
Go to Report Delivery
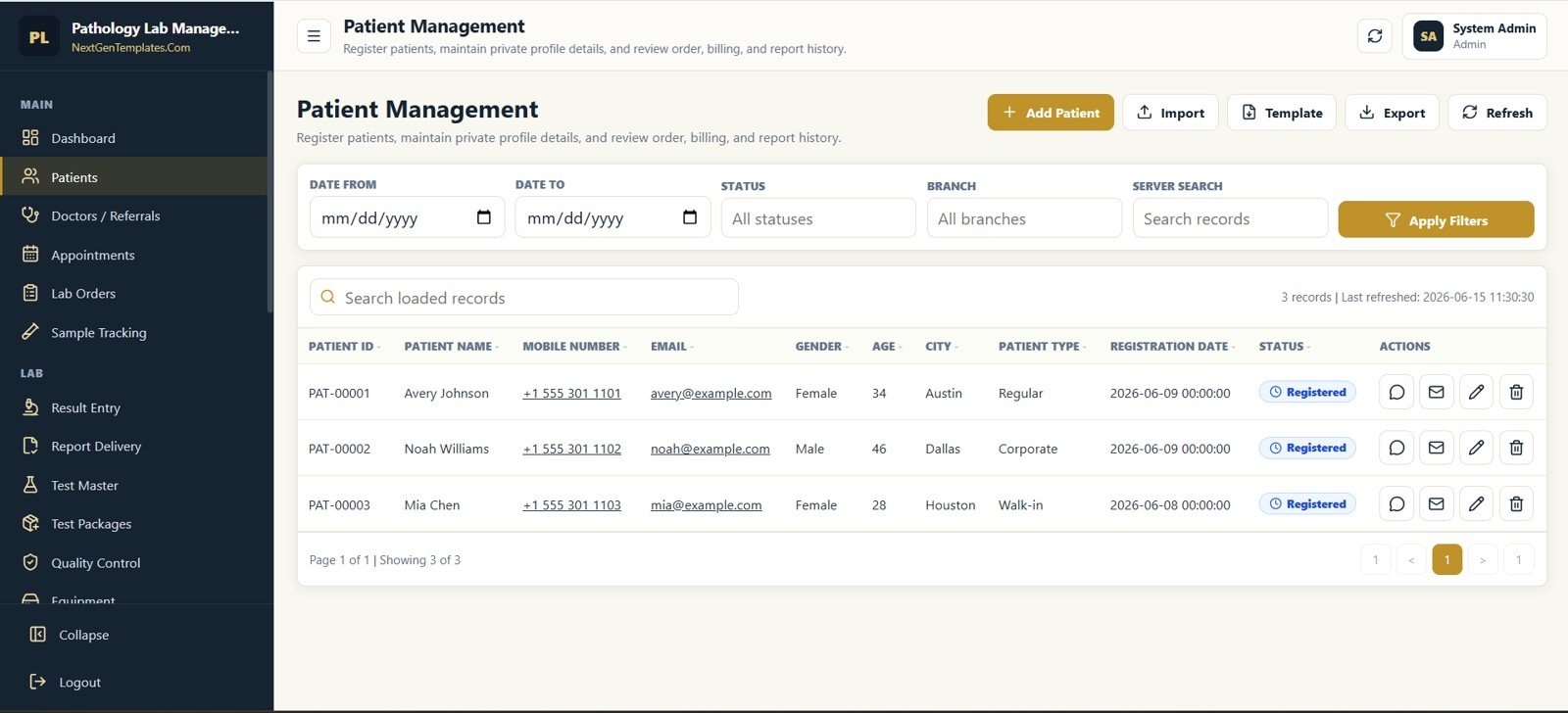point(133,446)
